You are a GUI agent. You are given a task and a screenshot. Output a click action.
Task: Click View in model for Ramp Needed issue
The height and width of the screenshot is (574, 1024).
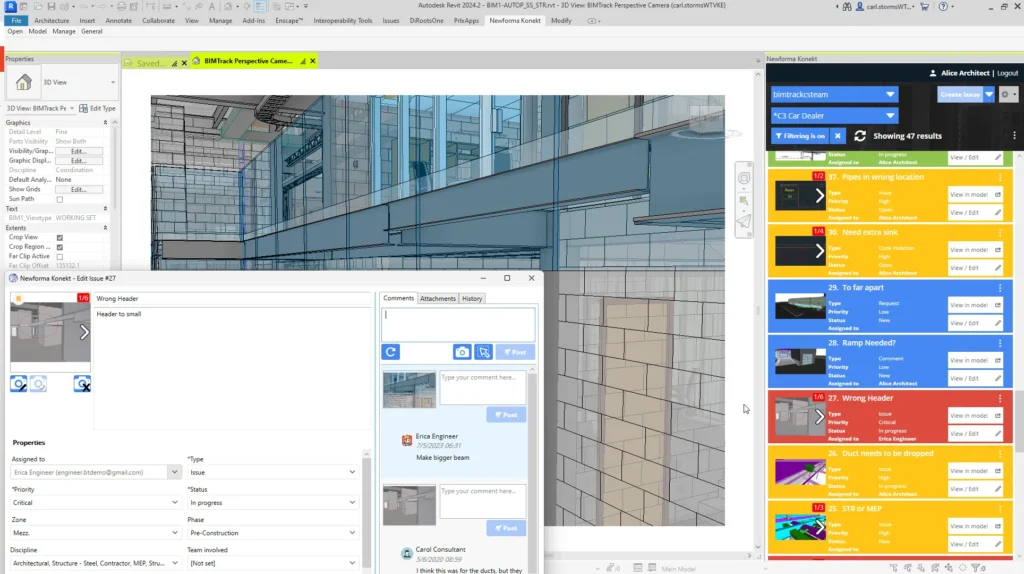(x=970, y=360)
